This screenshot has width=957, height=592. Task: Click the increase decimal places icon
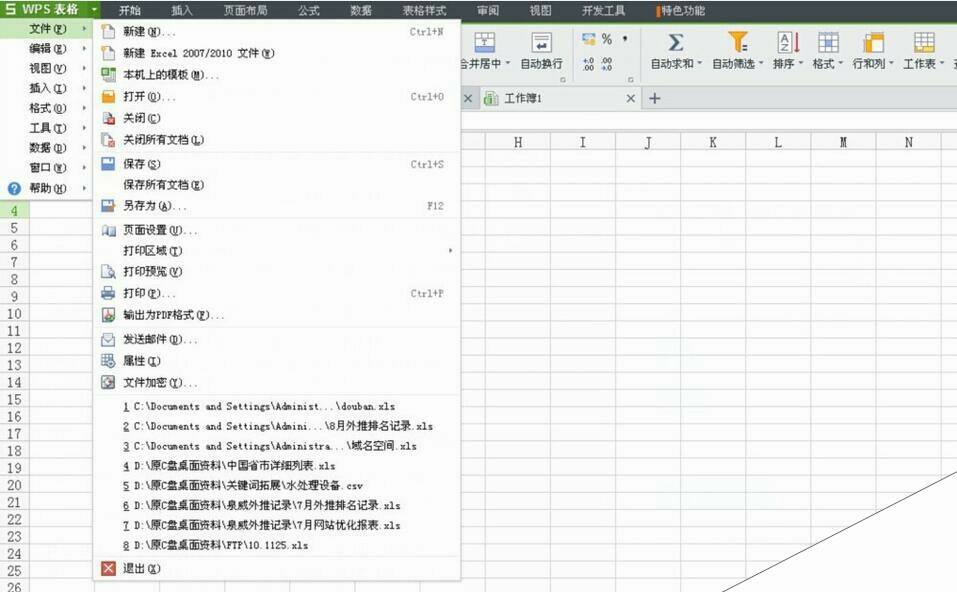pyautogui.click(x=588, y=64)
